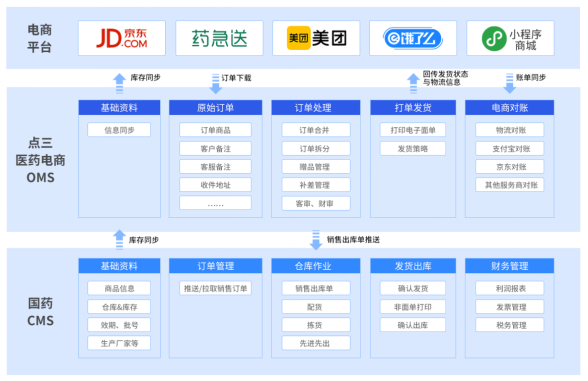The width and height of the screenshot is (588, 381).
Task: Click the 订单合并 item
Action: [316, 130]
